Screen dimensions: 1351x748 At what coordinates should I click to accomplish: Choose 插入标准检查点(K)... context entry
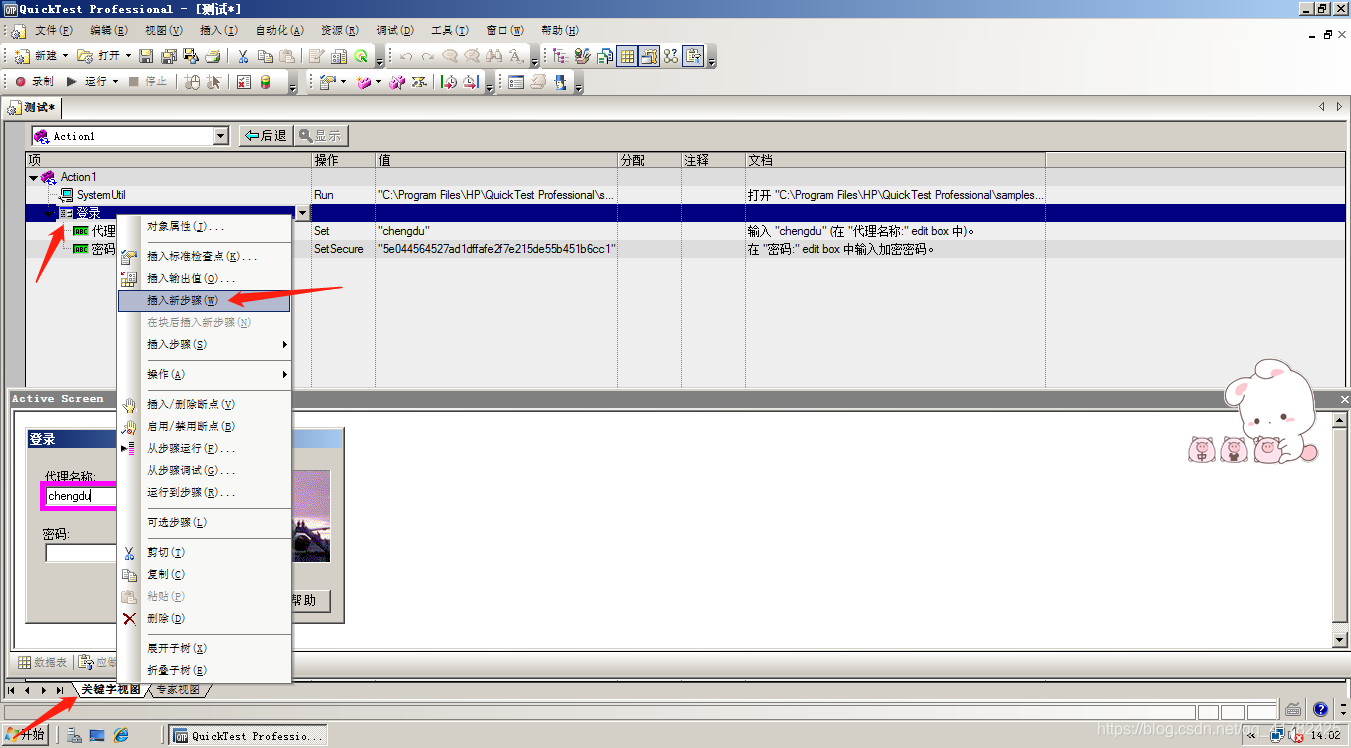[204, 257]
